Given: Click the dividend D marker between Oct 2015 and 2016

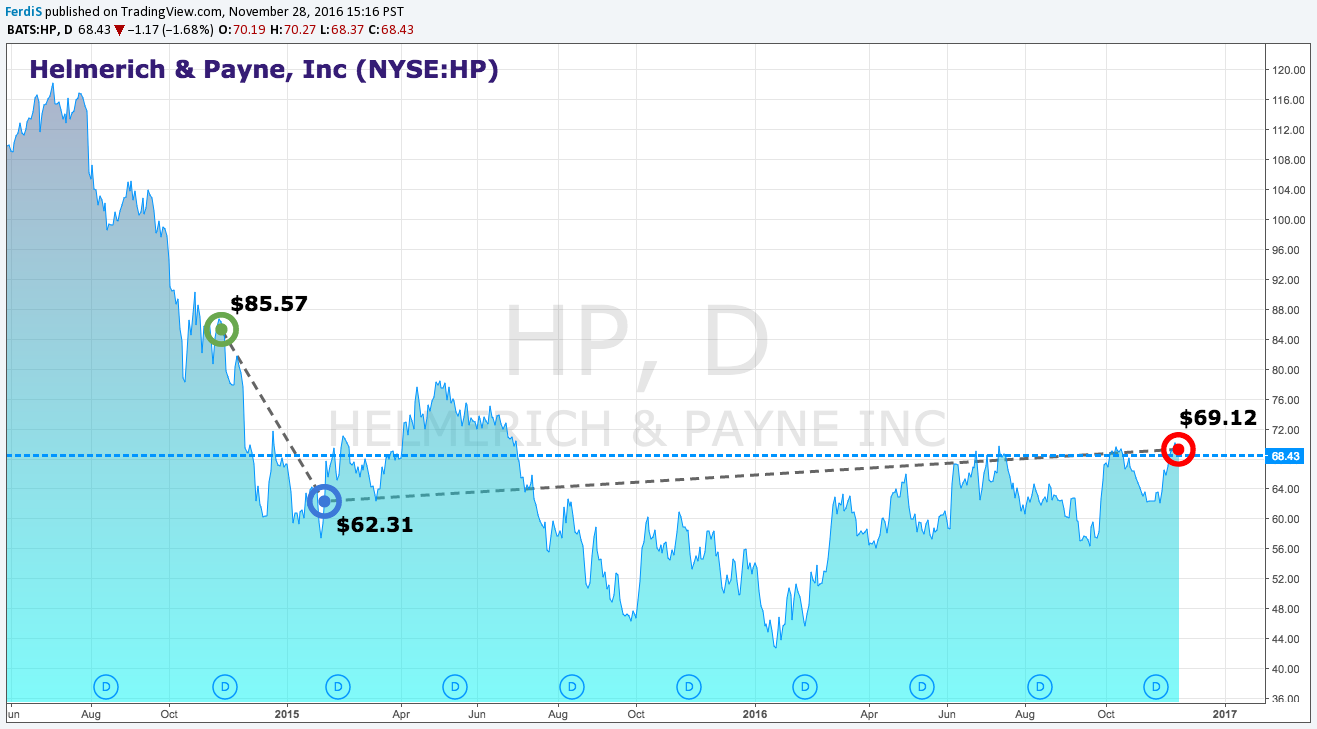Looking at the screenshot, I should [689, 686].
